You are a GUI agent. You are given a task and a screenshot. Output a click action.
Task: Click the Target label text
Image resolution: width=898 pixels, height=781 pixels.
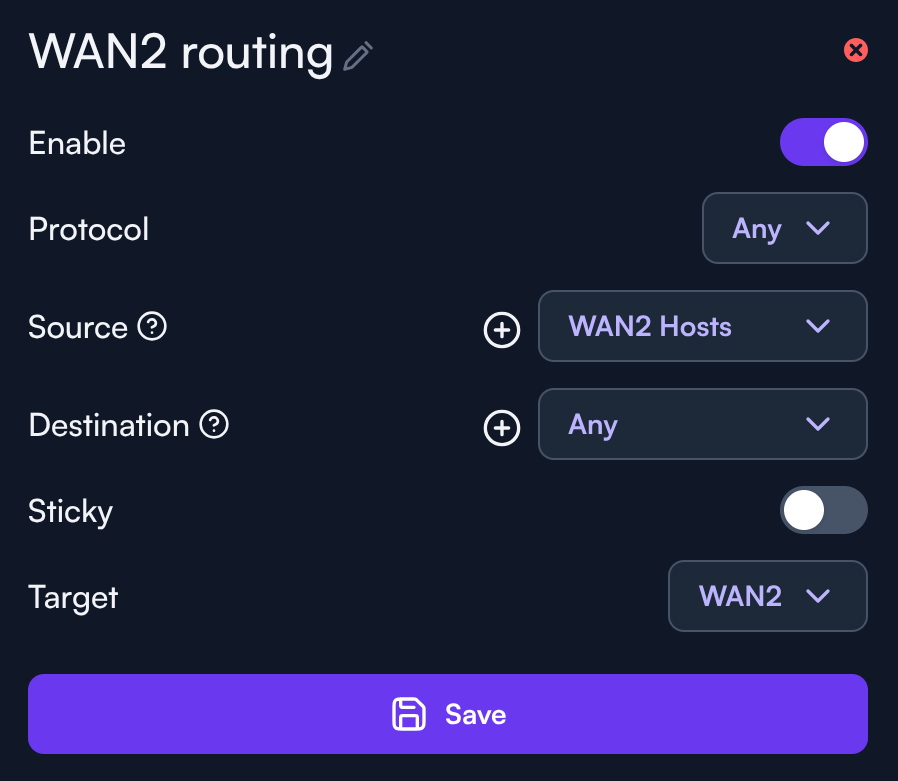click(74, 597)
